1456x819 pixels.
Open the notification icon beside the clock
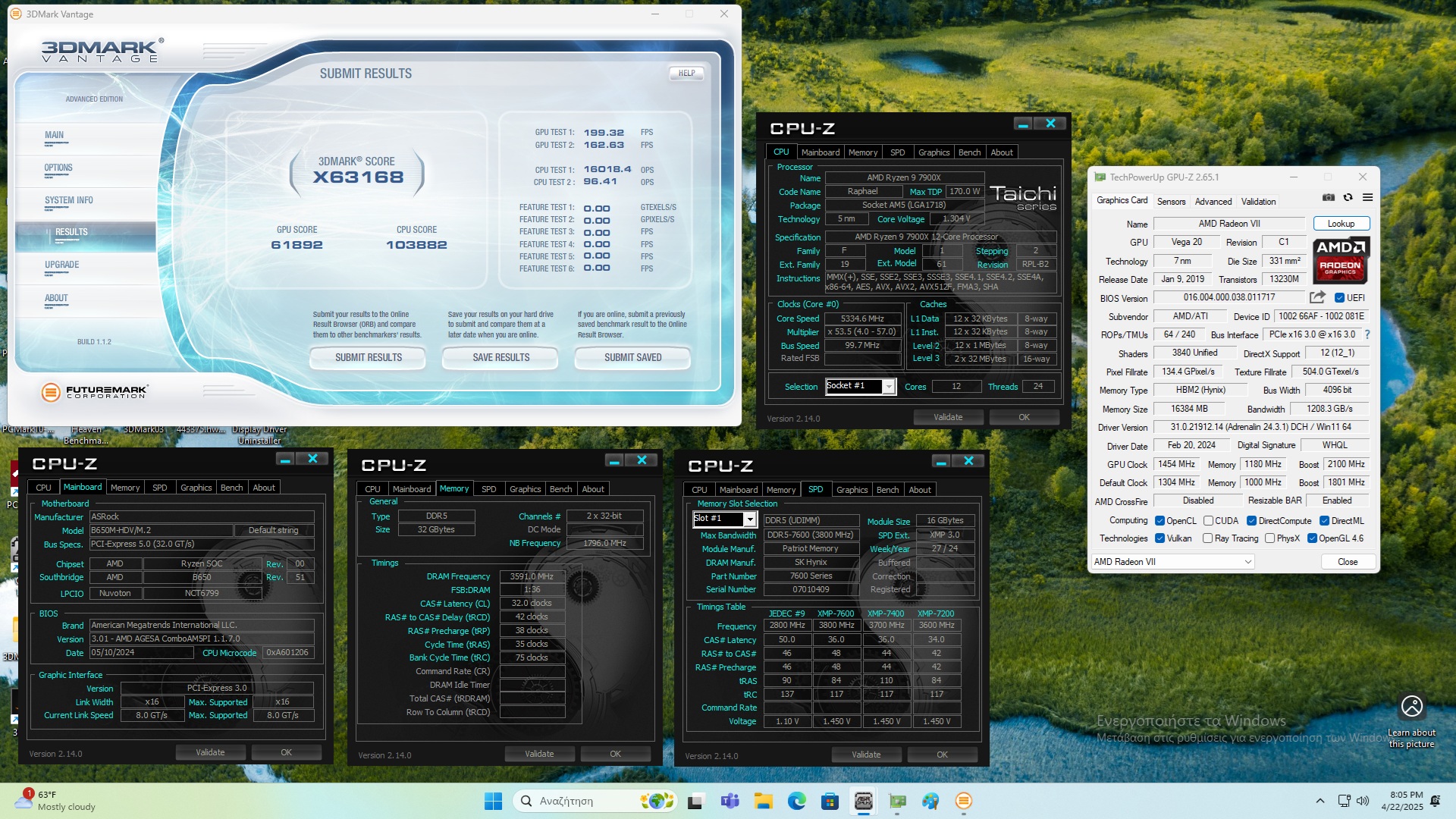click(x=1435, y=801)
